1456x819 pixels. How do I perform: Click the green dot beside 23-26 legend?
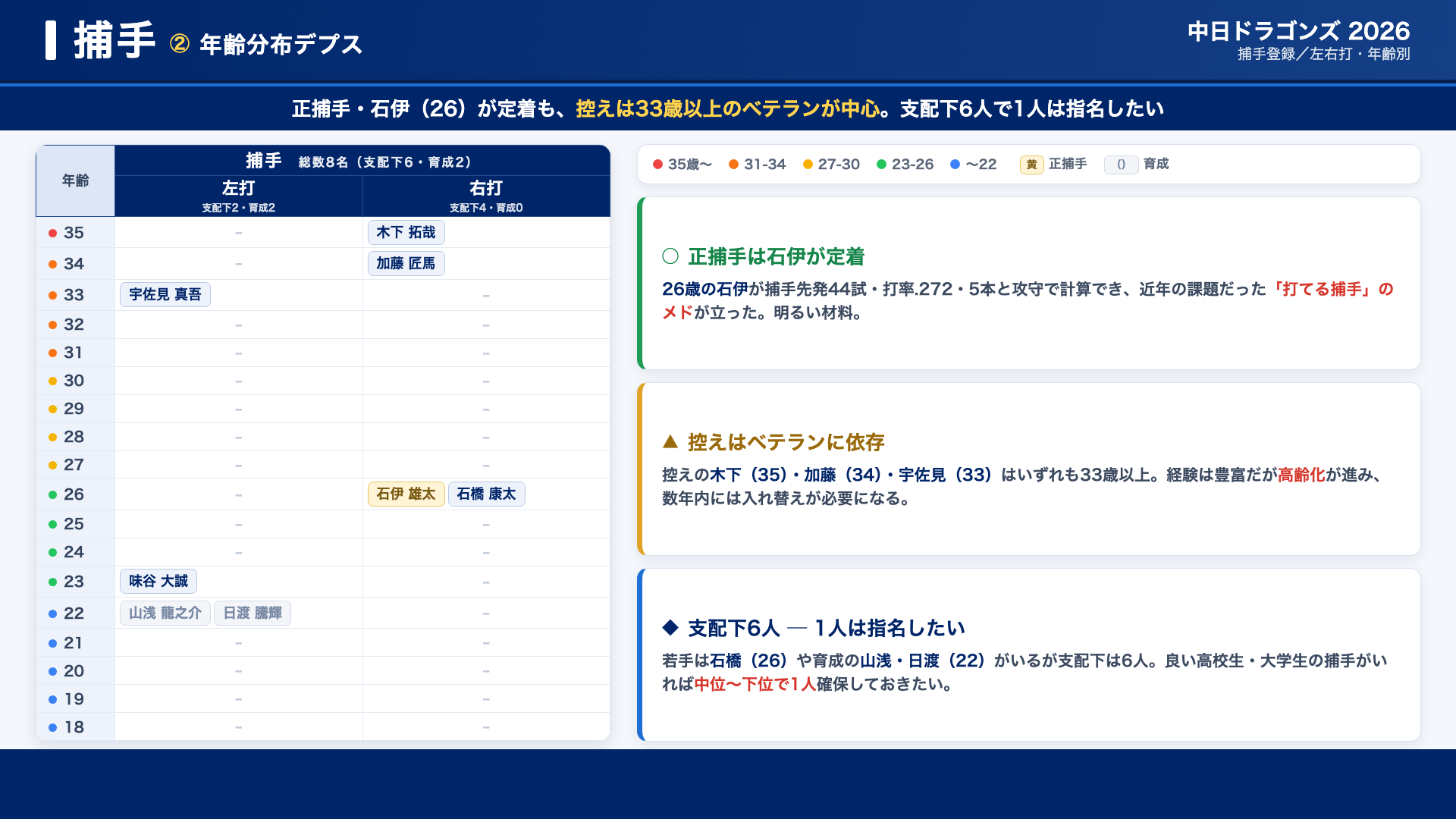881,165
